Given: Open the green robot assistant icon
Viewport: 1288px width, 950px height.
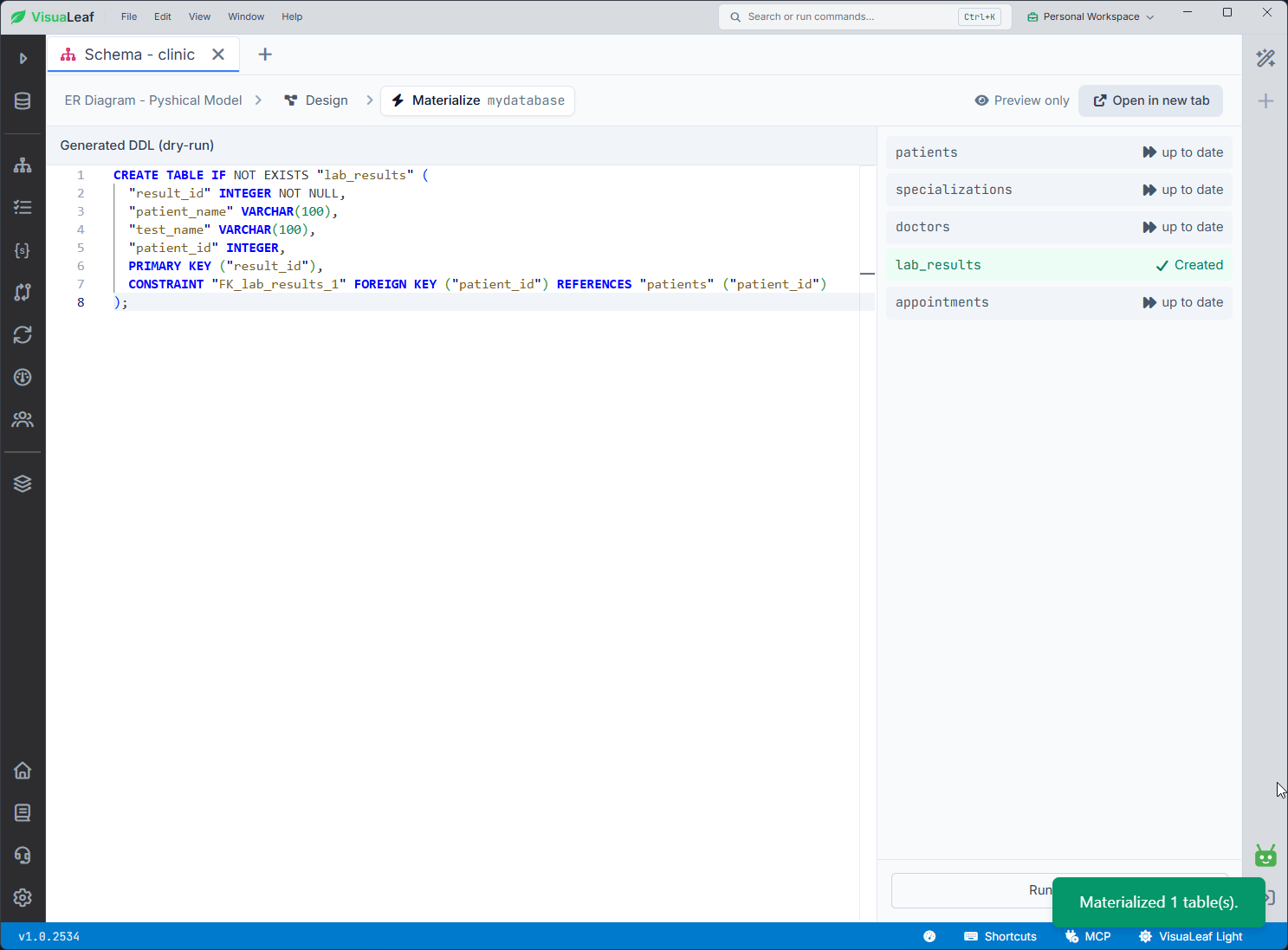Looking at the screenshot, I should click(x=1265, y=856).
